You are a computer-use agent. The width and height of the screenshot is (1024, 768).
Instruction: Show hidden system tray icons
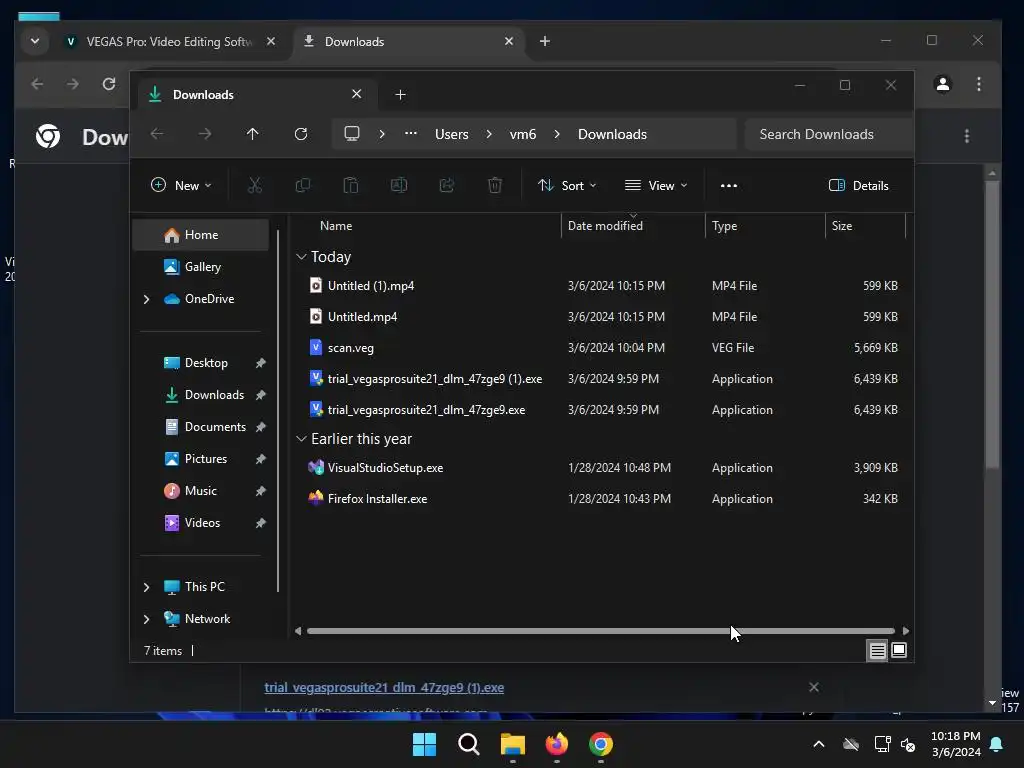click(x=818, y=744)
